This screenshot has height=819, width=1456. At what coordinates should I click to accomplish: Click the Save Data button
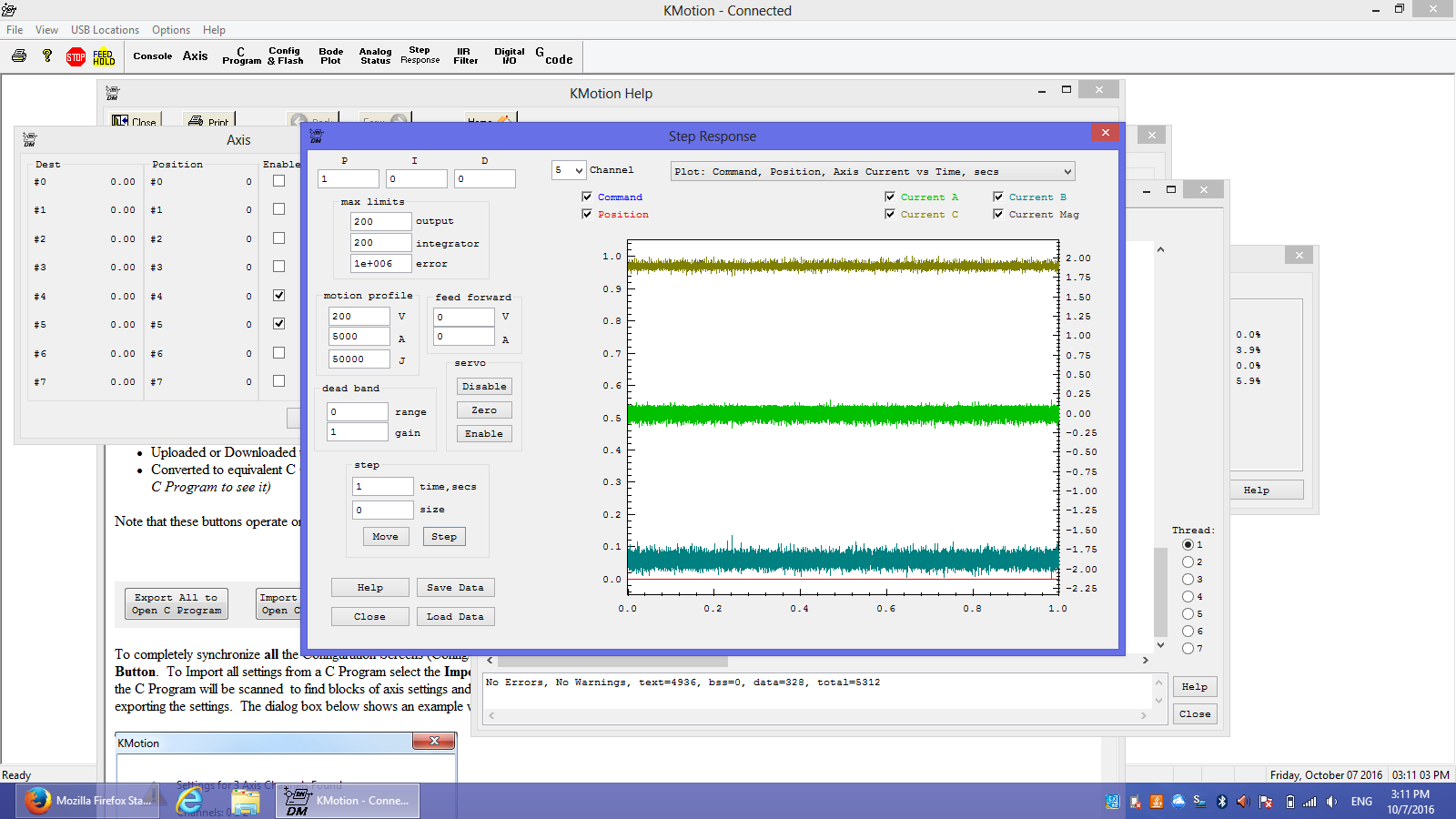455,588
